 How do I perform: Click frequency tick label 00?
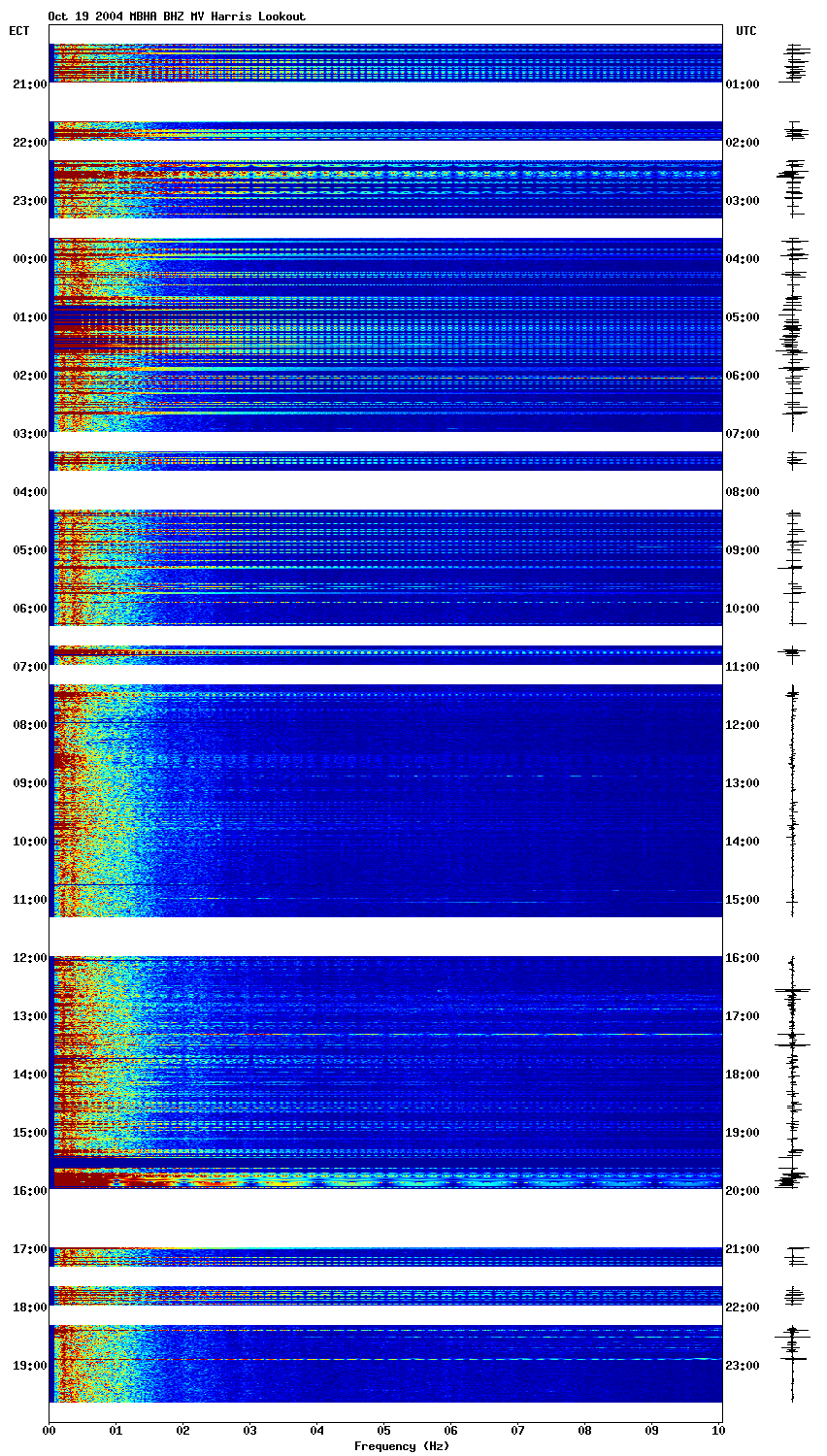point(49,1430)
